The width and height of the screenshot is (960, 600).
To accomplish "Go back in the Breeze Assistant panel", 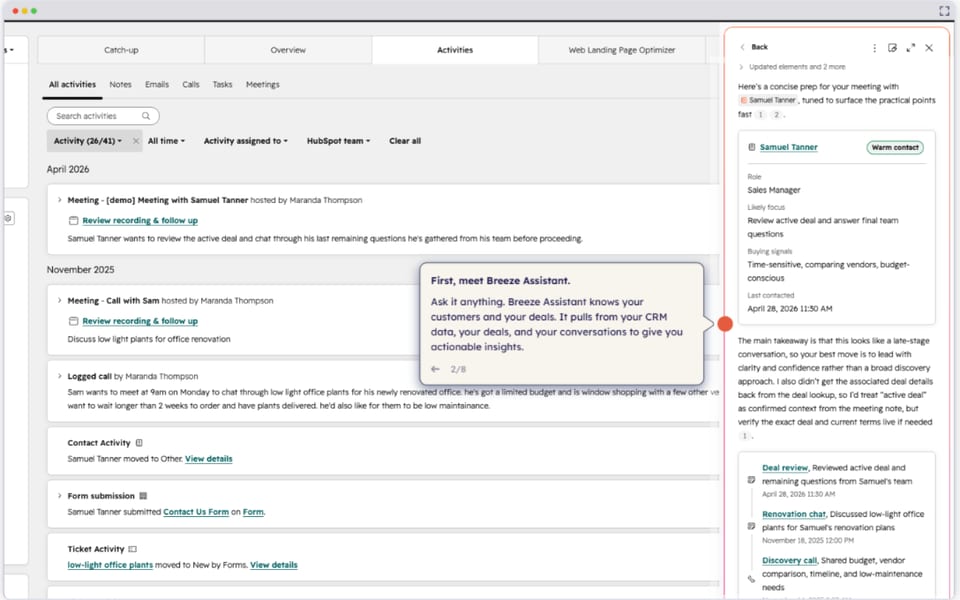I will click(754, 47).
